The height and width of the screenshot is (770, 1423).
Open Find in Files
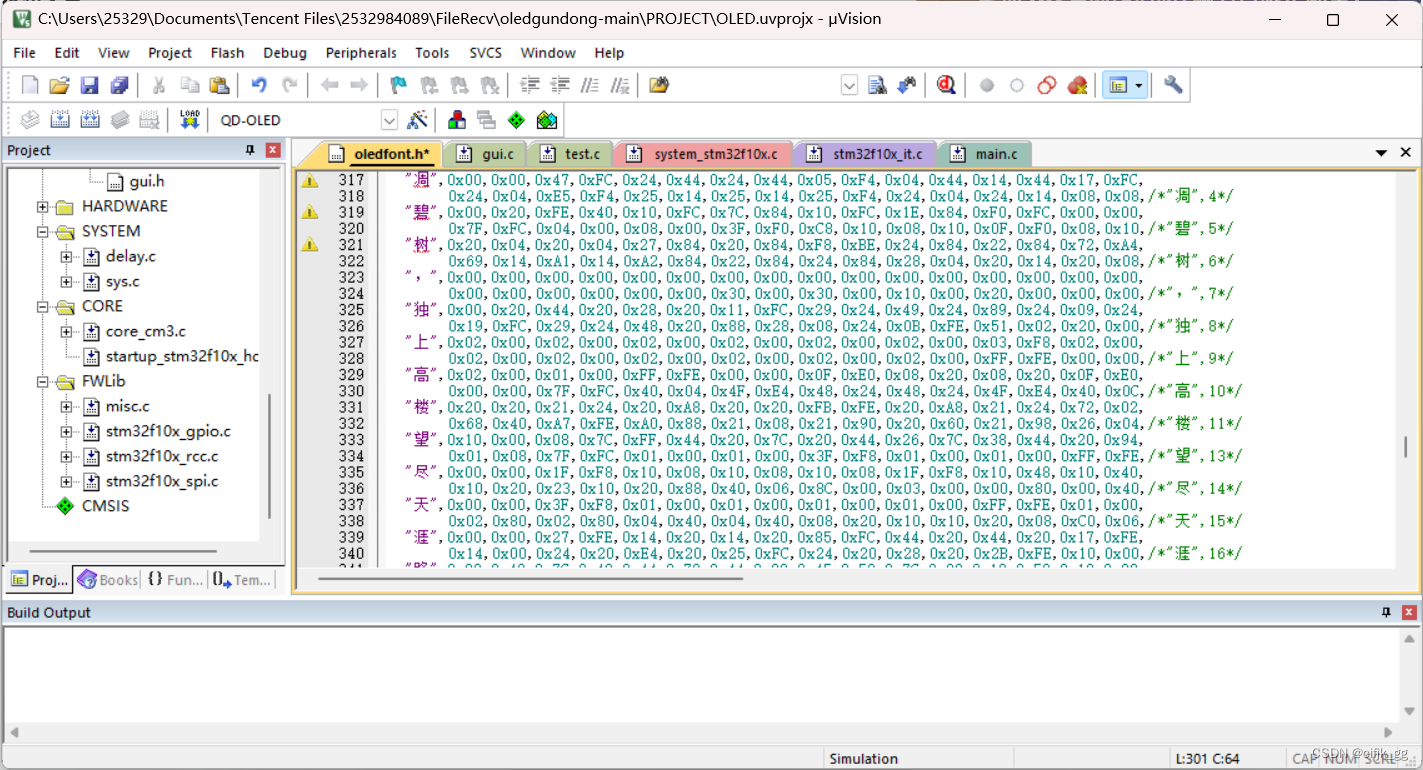point(657,85)
